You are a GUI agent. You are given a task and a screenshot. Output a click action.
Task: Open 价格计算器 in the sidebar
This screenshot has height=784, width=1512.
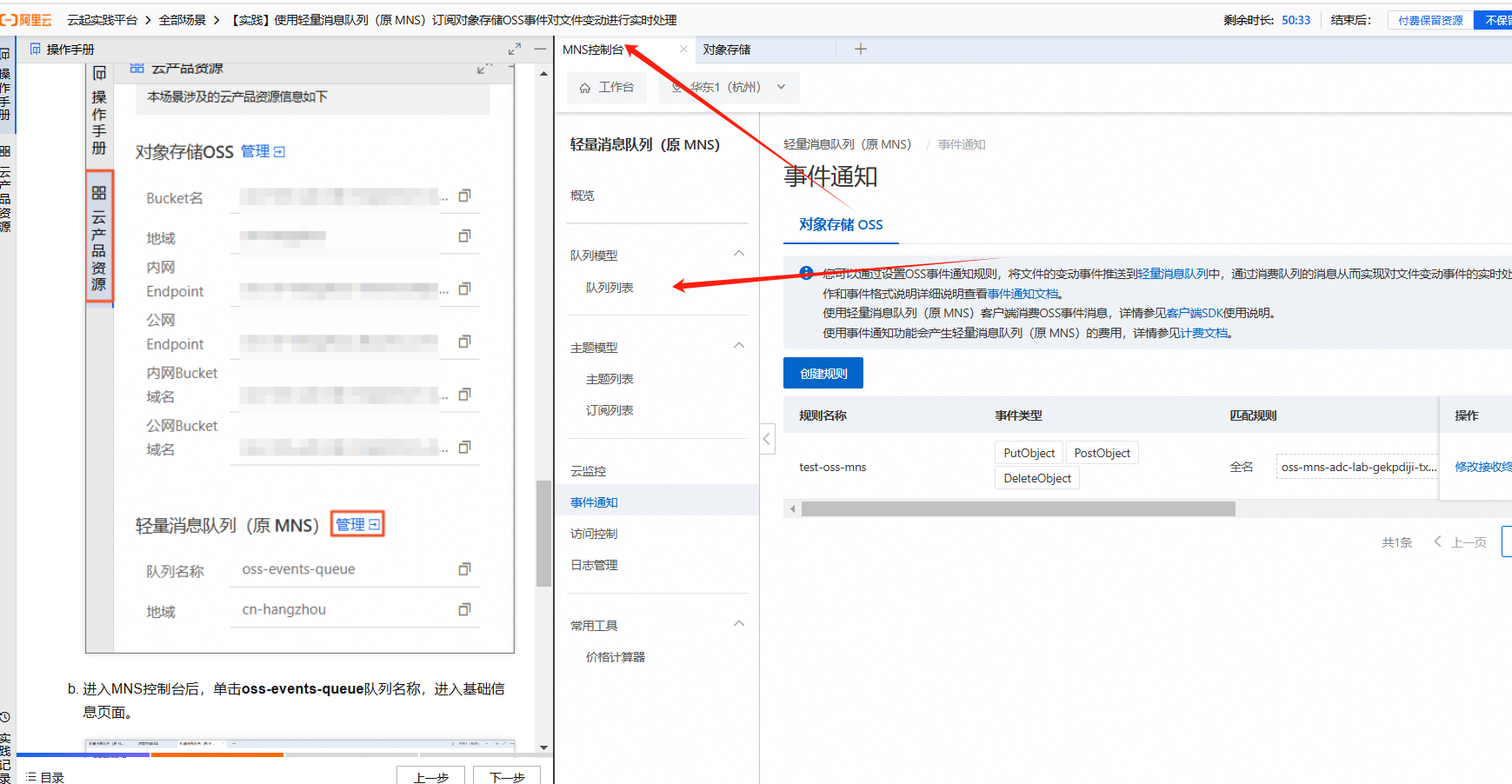tap(616, 657)
